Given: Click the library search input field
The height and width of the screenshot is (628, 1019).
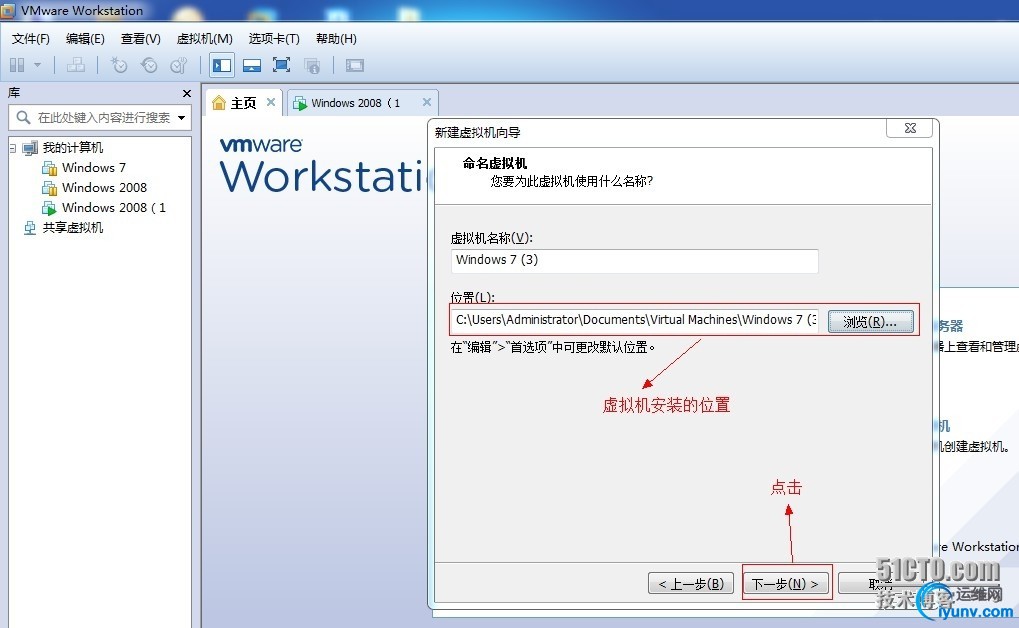Looking at the screenshot, I should click(x=100, y=118).
